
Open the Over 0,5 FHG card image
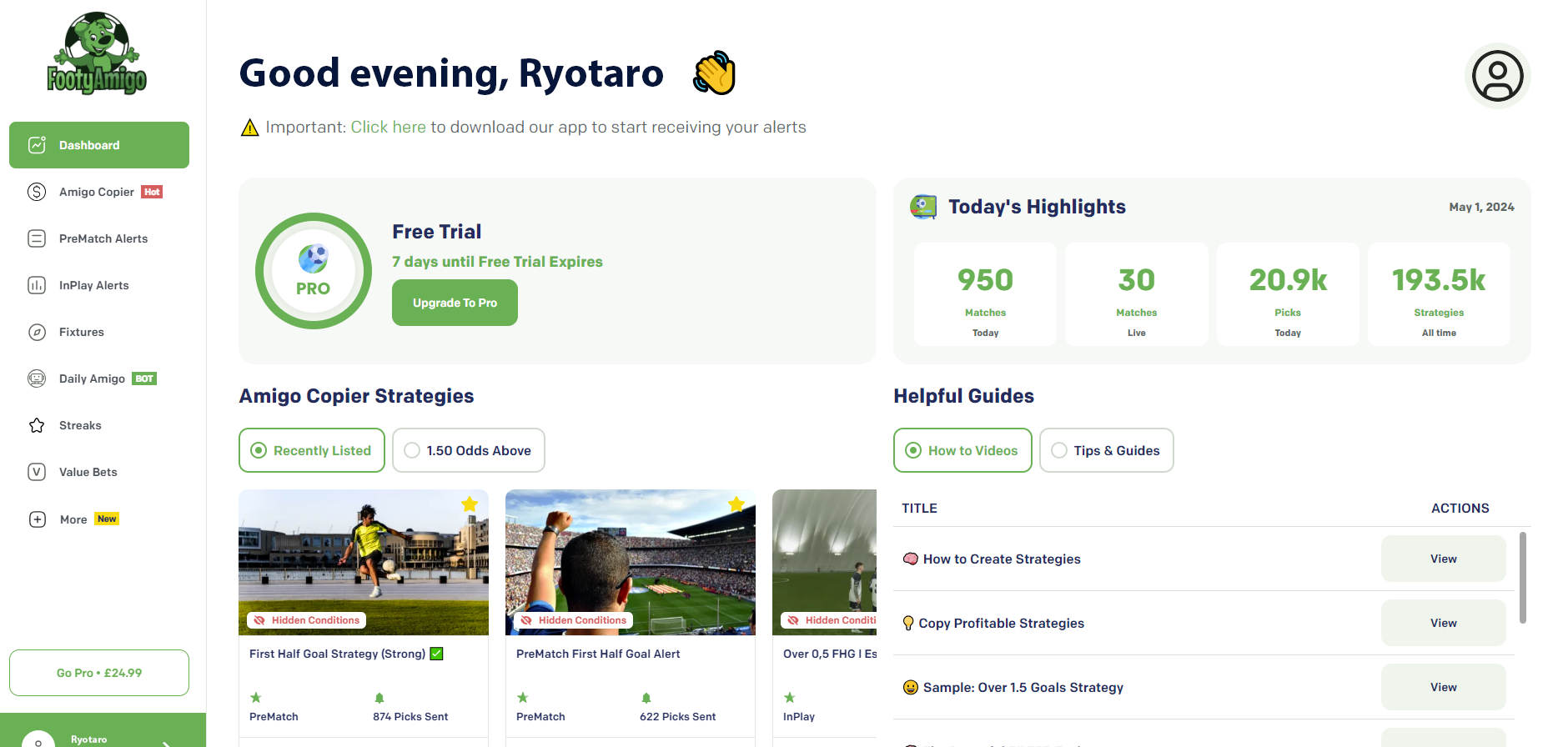click(x=825, y=562)
